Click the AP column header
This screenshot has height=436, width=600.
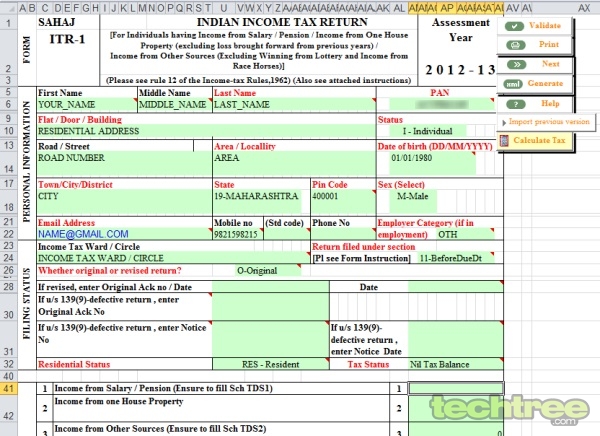tap(447, 8)
